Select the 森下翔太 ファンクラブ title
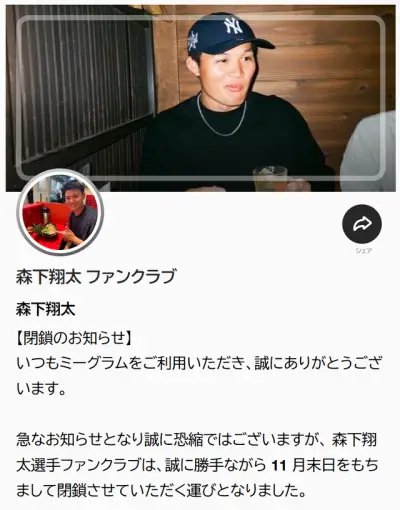The height and width of the screenshot is (510, 400). (96, 276)
